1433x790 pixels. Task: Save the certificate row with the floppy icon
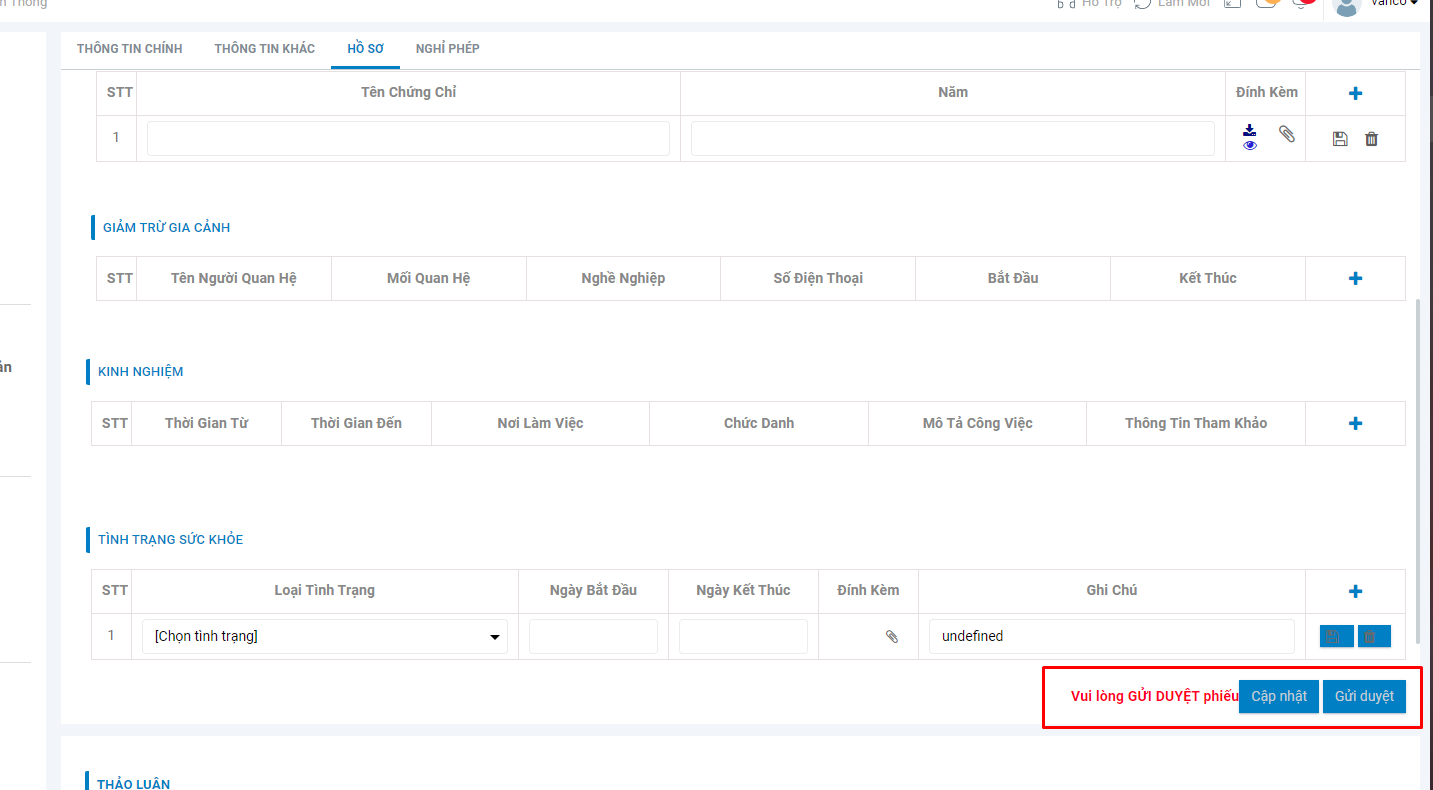tap(1340, 139)
